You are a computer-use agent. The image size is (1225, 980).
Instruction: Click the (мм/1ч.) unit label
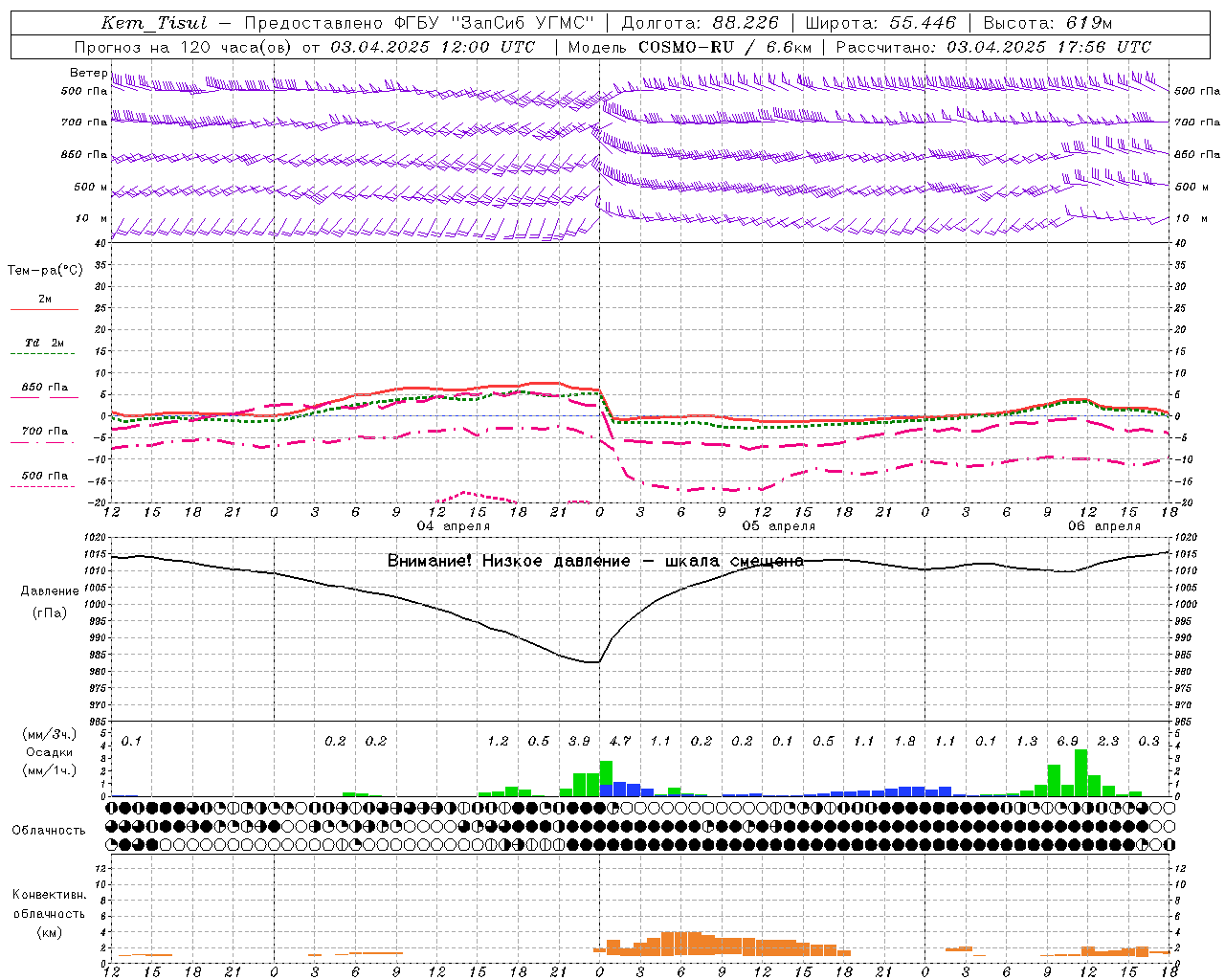(x=49, y=770)
